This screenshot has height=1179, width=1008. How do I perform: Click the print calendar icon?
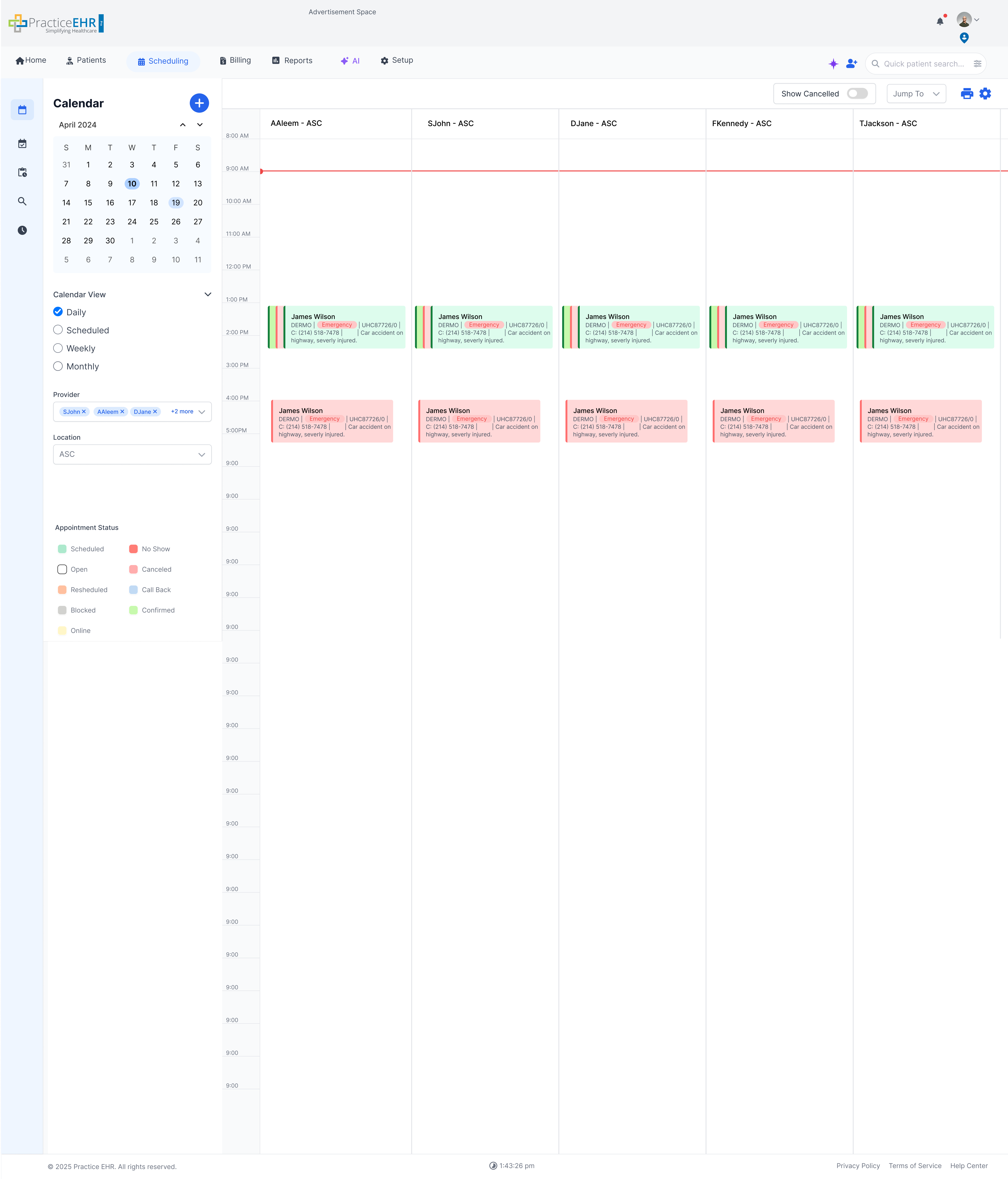pyautogui.click(x=966, y=94)
